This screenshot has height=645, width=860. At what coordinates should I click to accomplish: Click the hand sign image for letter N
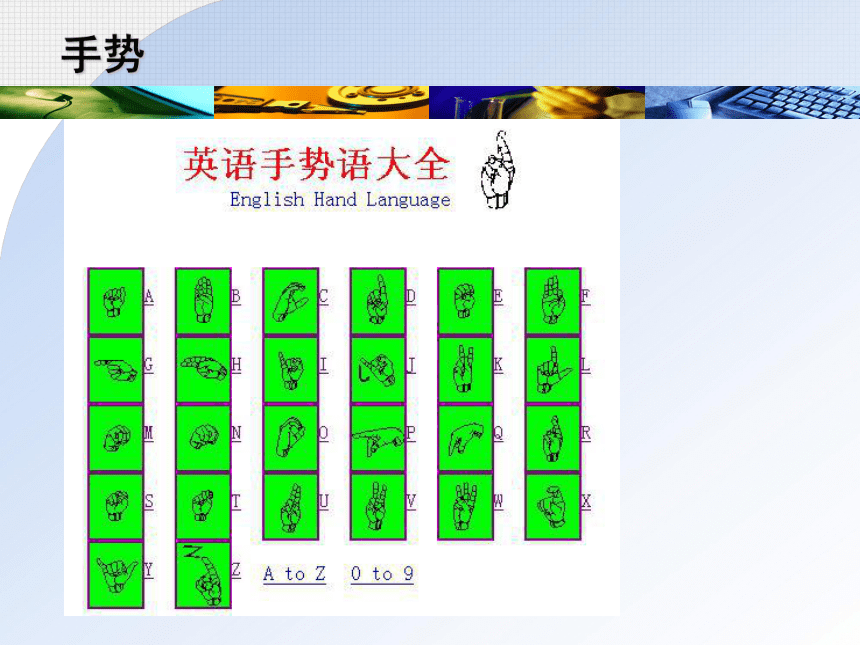click(x=203, y=438)
